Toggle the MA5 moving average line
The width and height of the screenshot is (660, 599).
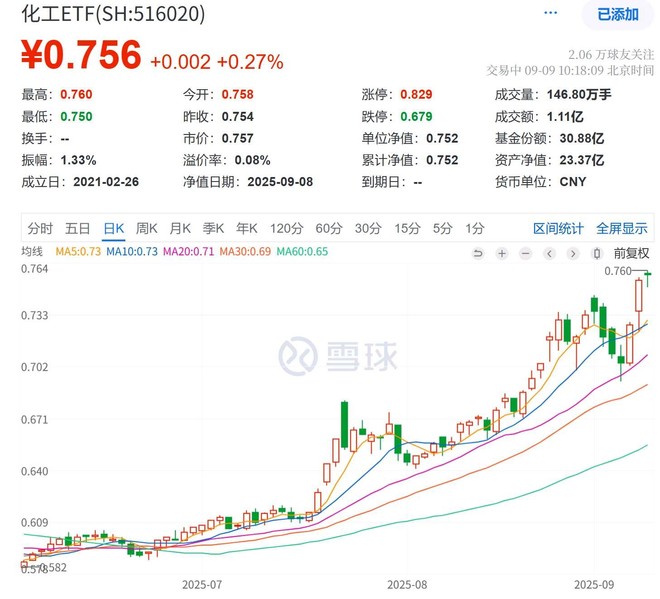pos(78,252)
